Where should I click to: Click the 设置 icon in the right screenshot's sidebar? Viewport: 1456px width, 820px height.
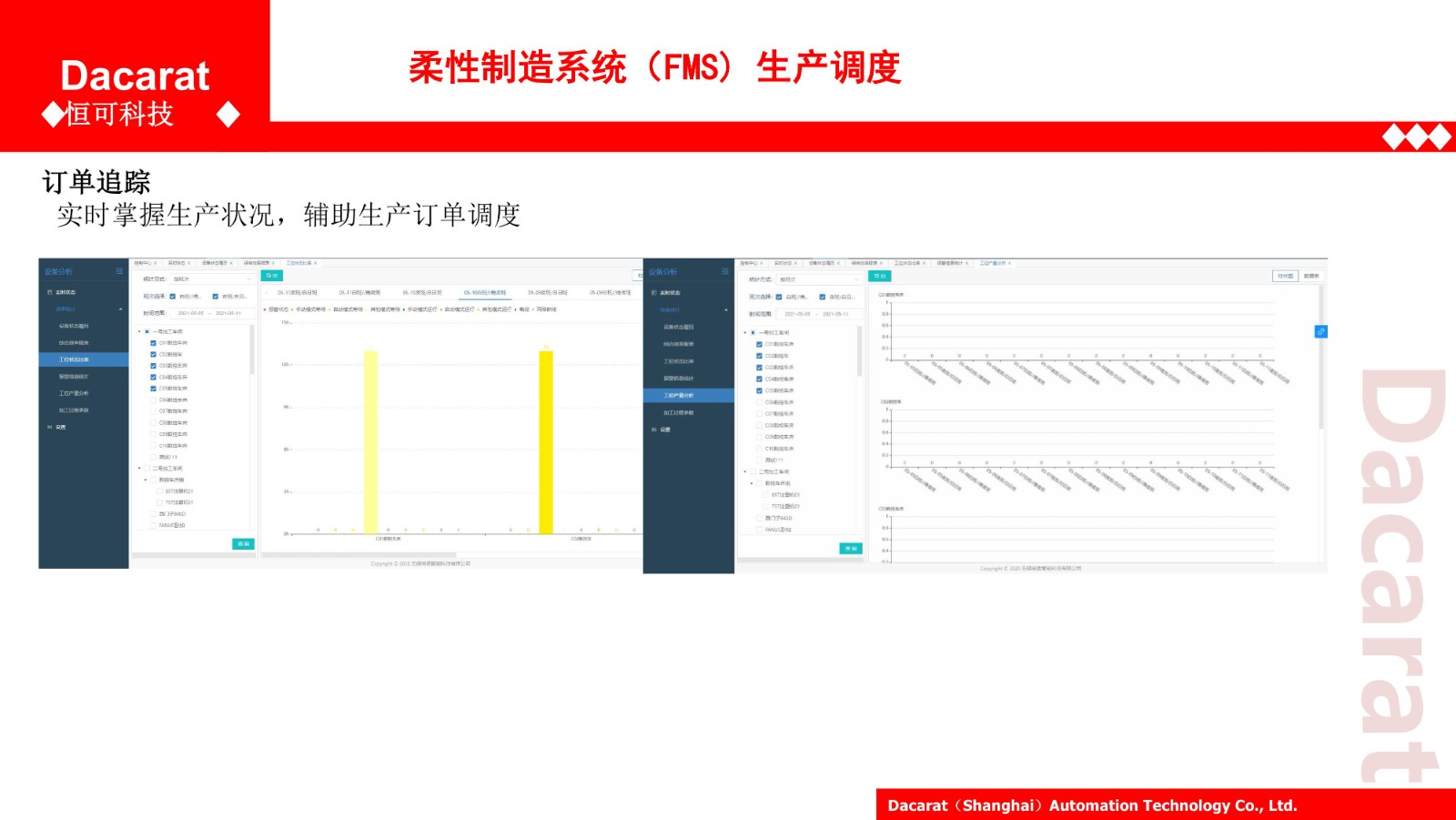(x=653, y=430)
